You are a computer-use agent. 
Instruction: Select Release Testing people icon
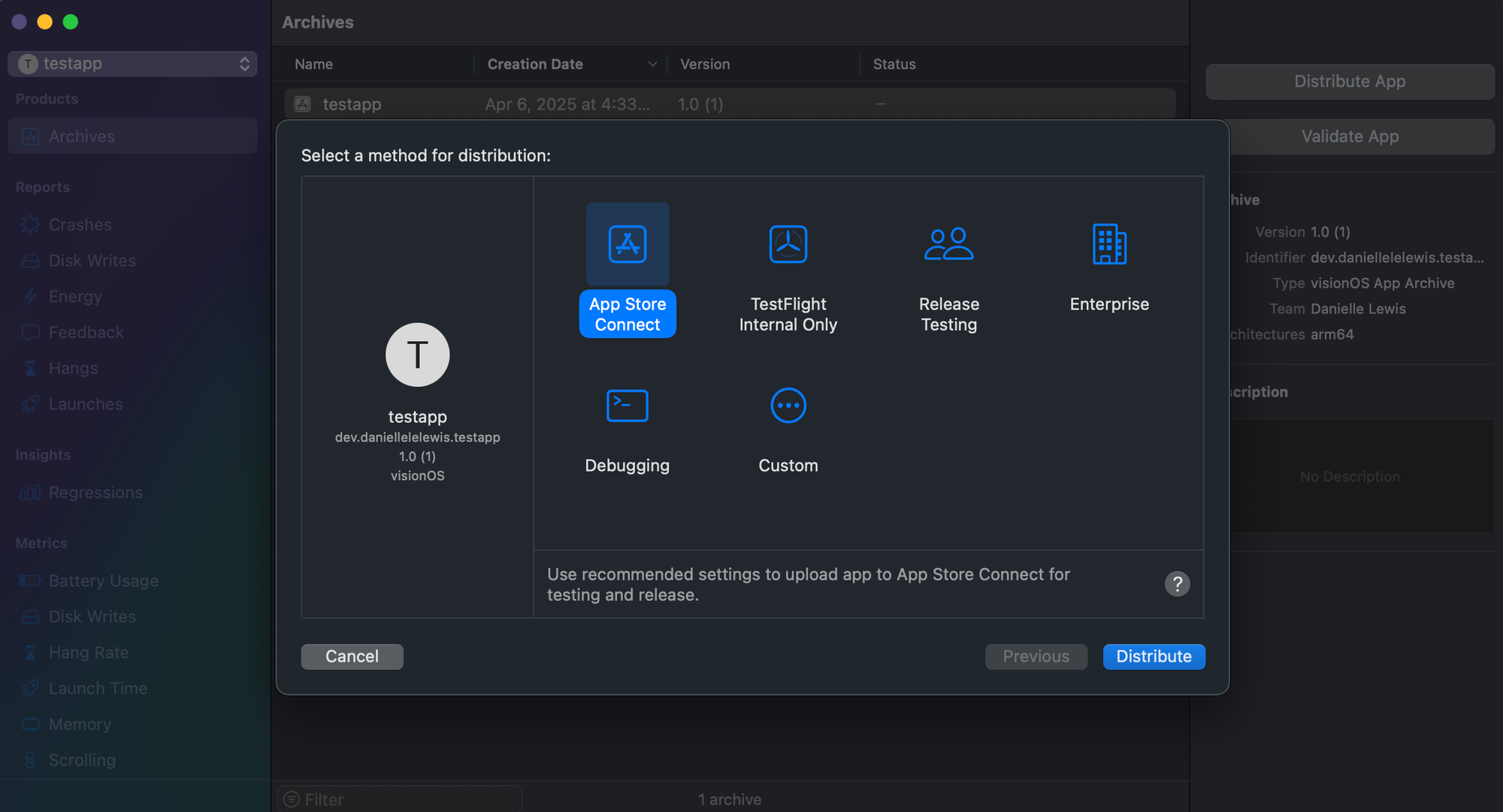pyautogui.click(x=948, y=244)
